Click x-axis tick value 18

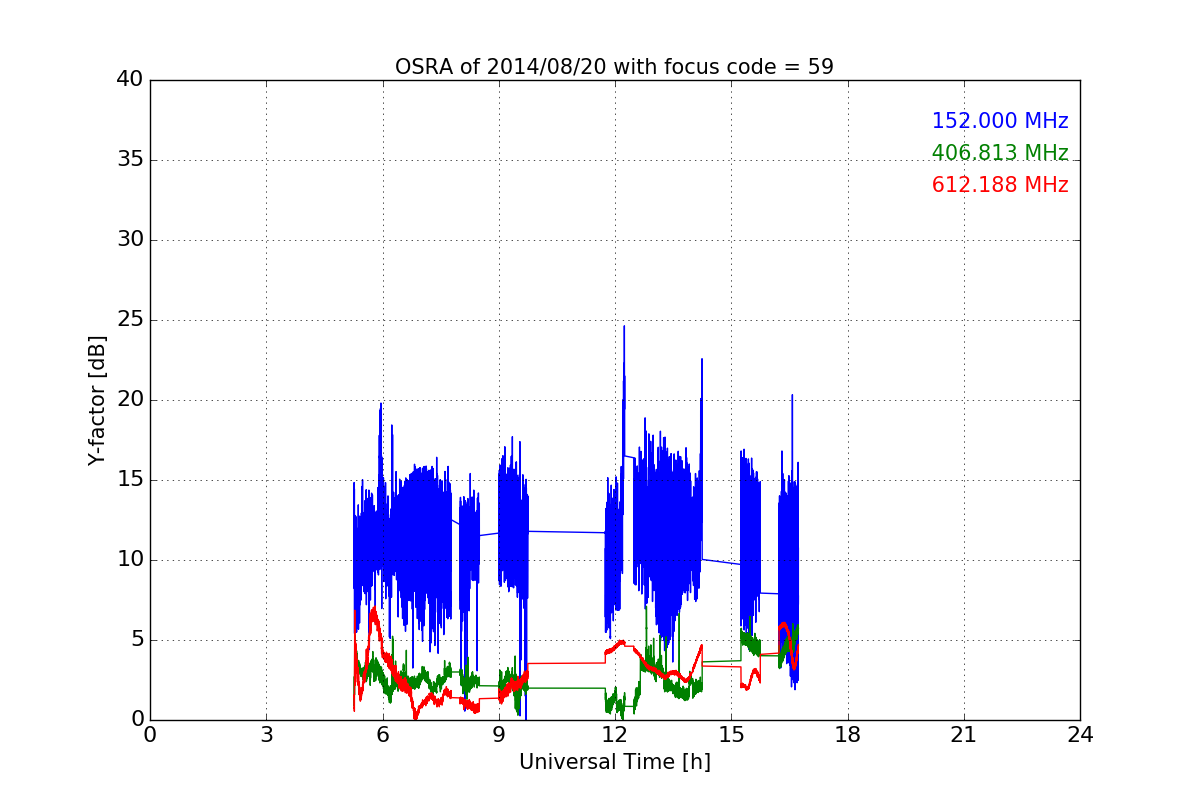point(848,735)
